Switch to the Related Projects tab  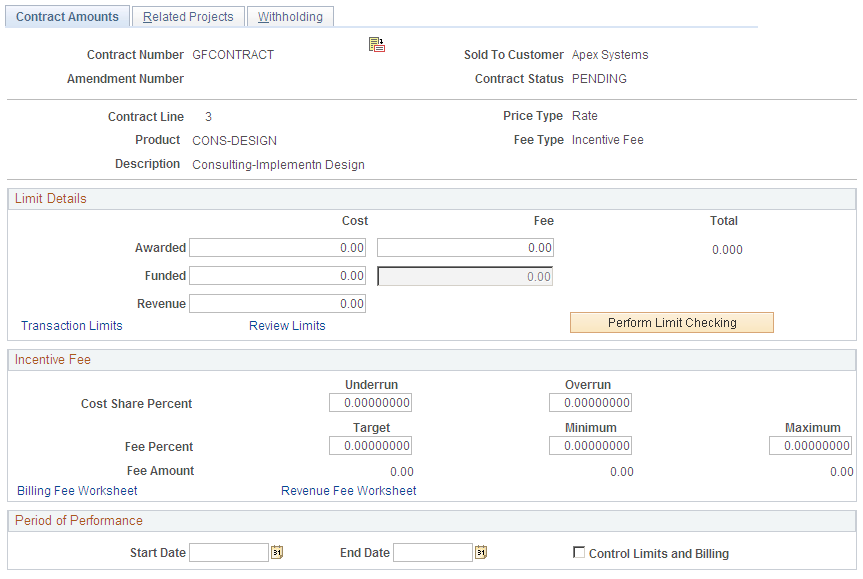pos(187,16)
